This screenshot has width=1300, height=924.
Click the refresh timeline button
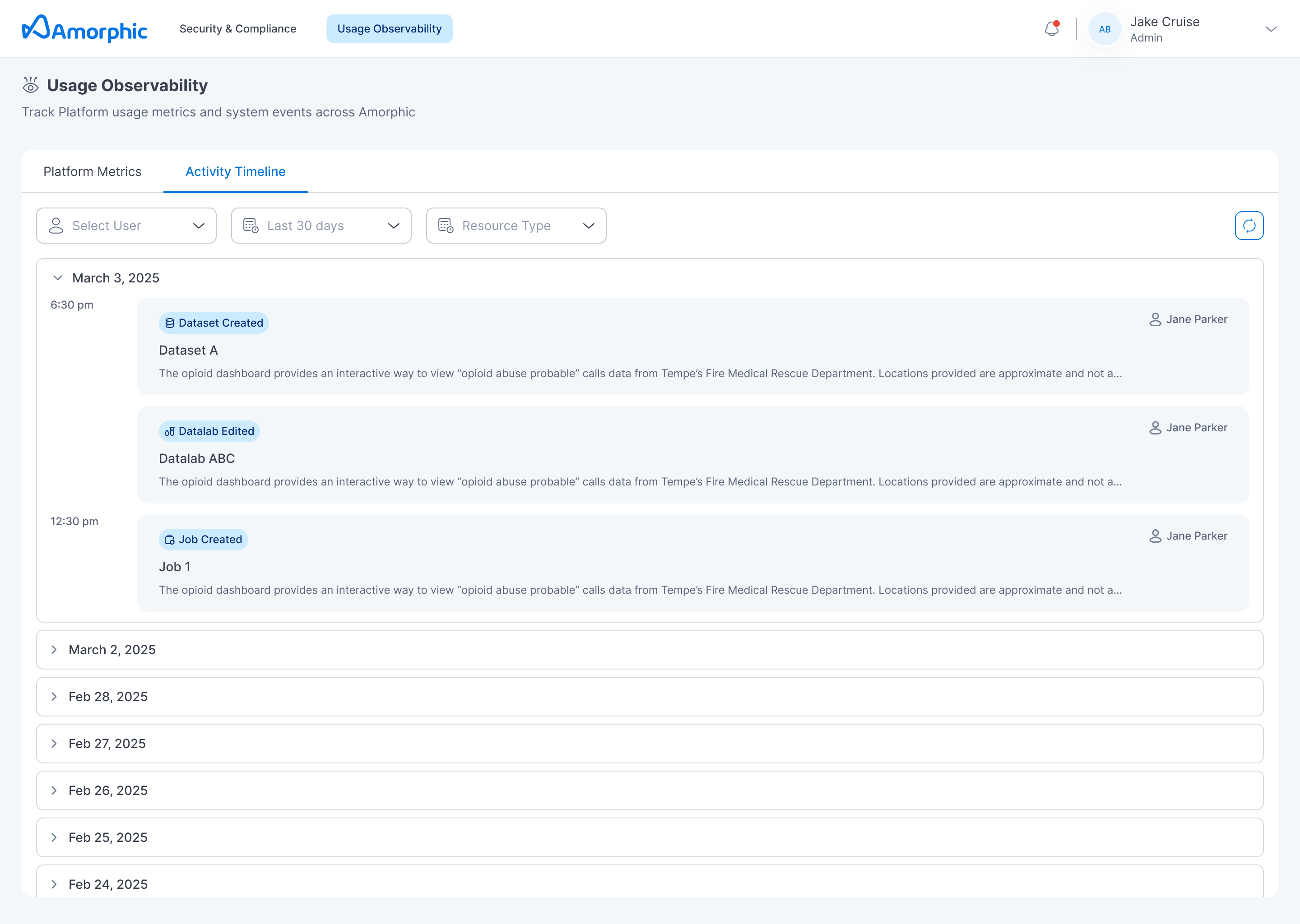pos(1249,226)
